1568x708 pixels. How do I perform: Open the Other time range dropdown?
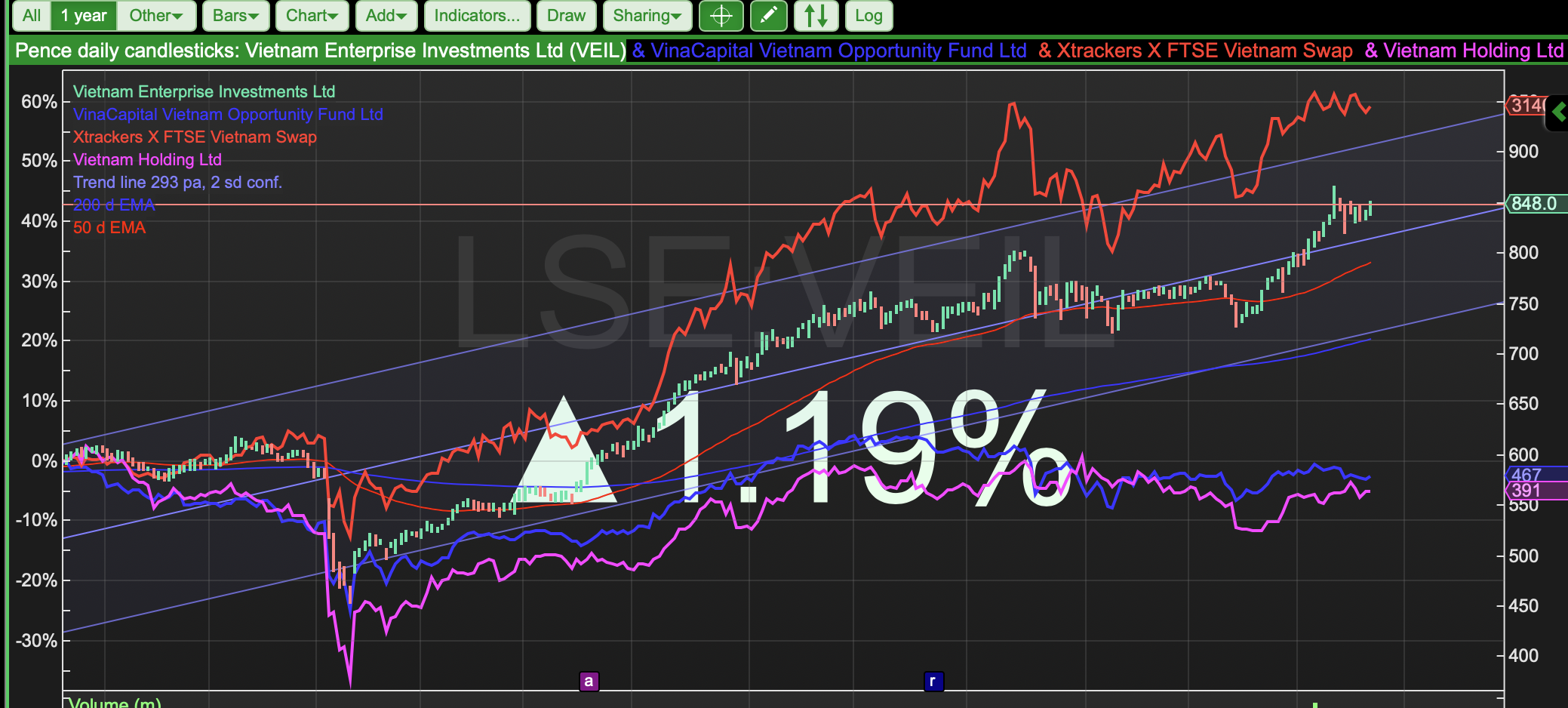click(x=156, y=16)
